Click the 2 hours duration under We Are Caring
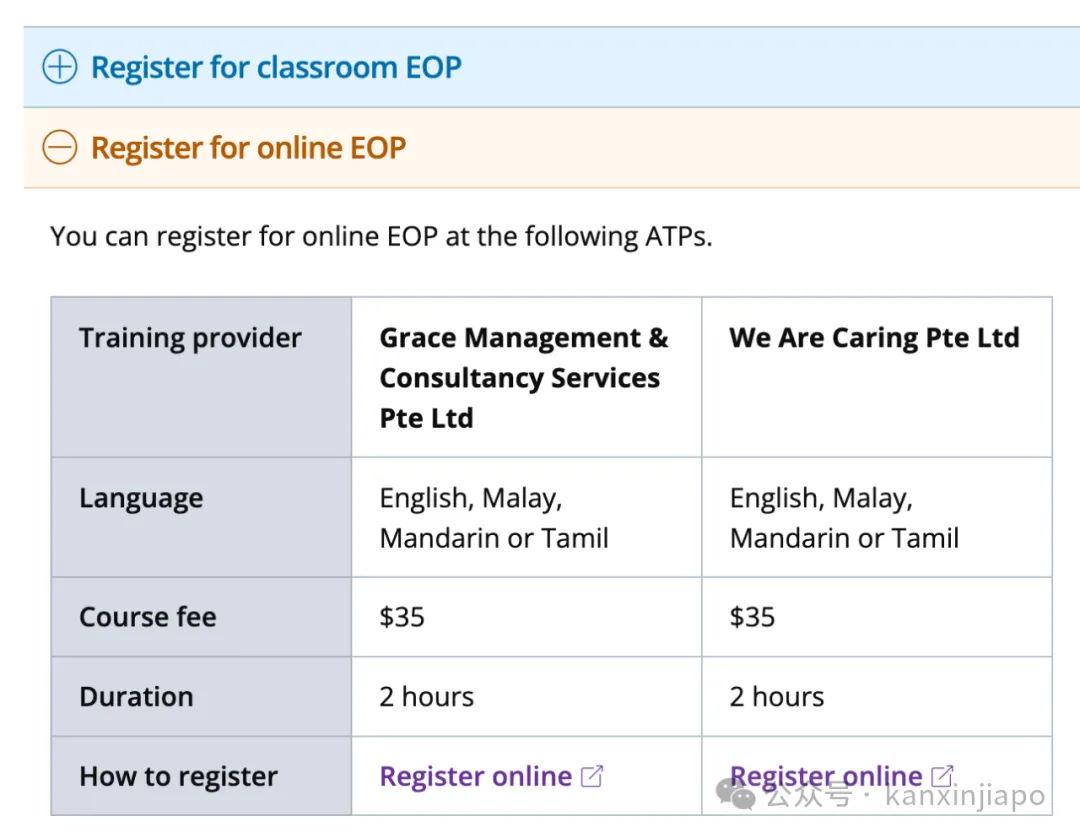Image resolution: width=1080 pixels, height=838 pixels. (x=776, y=697)
